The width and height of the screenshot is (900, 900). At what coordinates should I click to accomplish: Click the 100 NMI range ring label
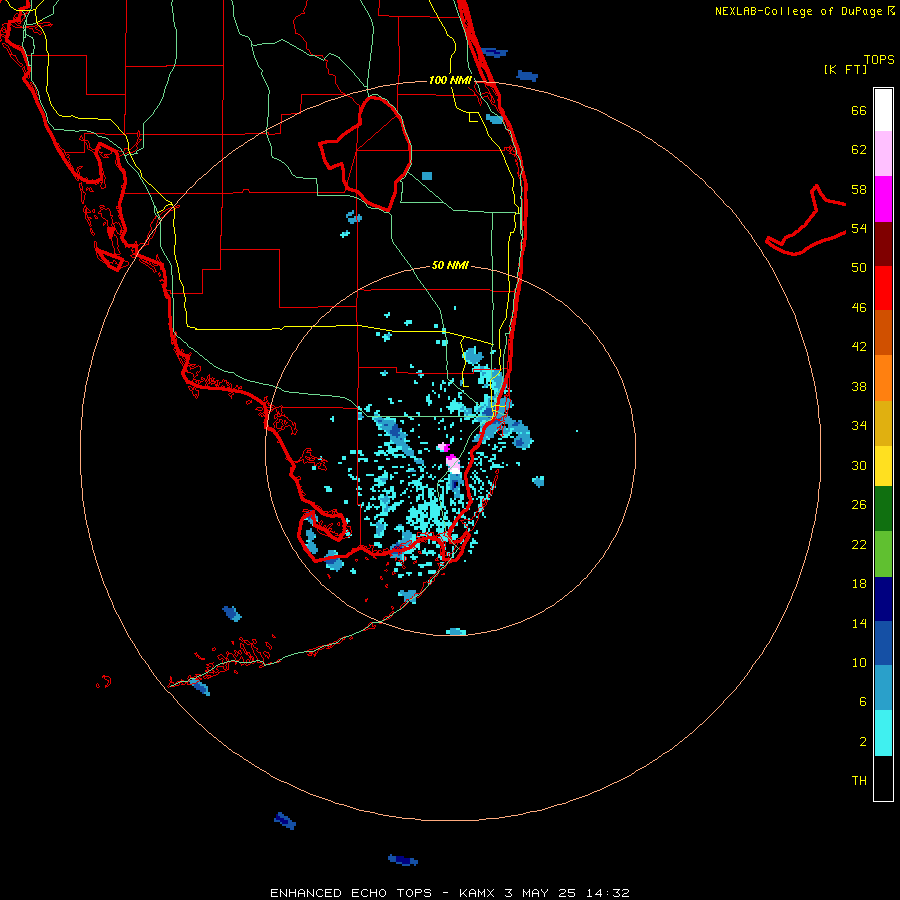pos(450,80)
